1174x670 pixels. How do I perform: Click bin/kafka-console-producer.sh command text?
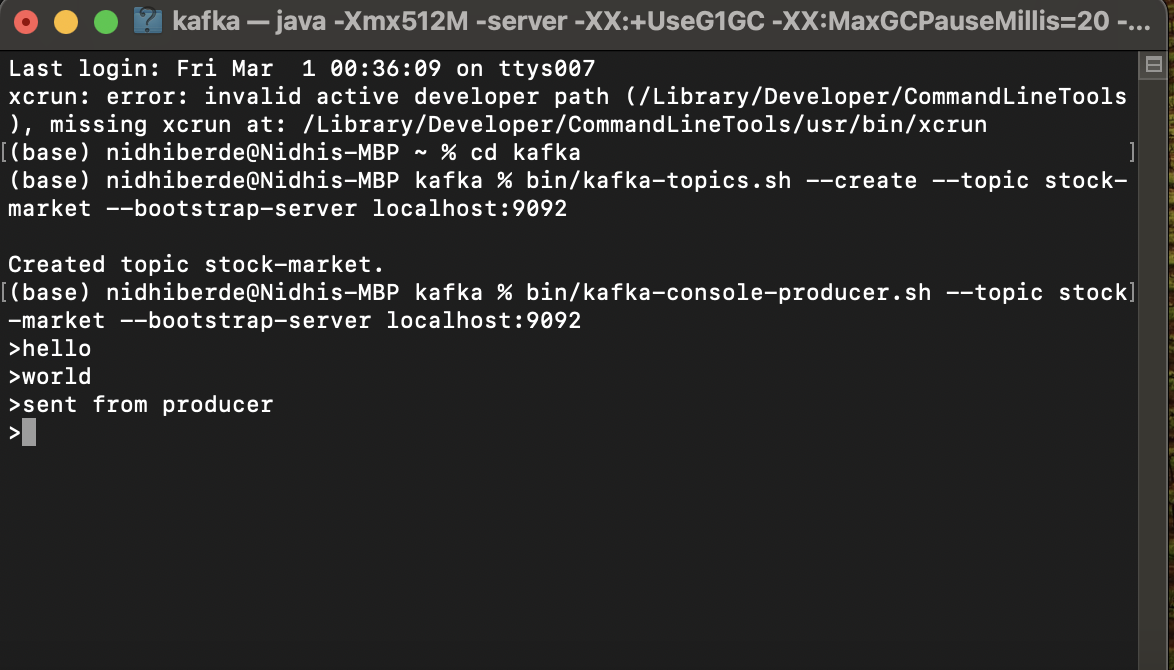(x=729, y=292)
